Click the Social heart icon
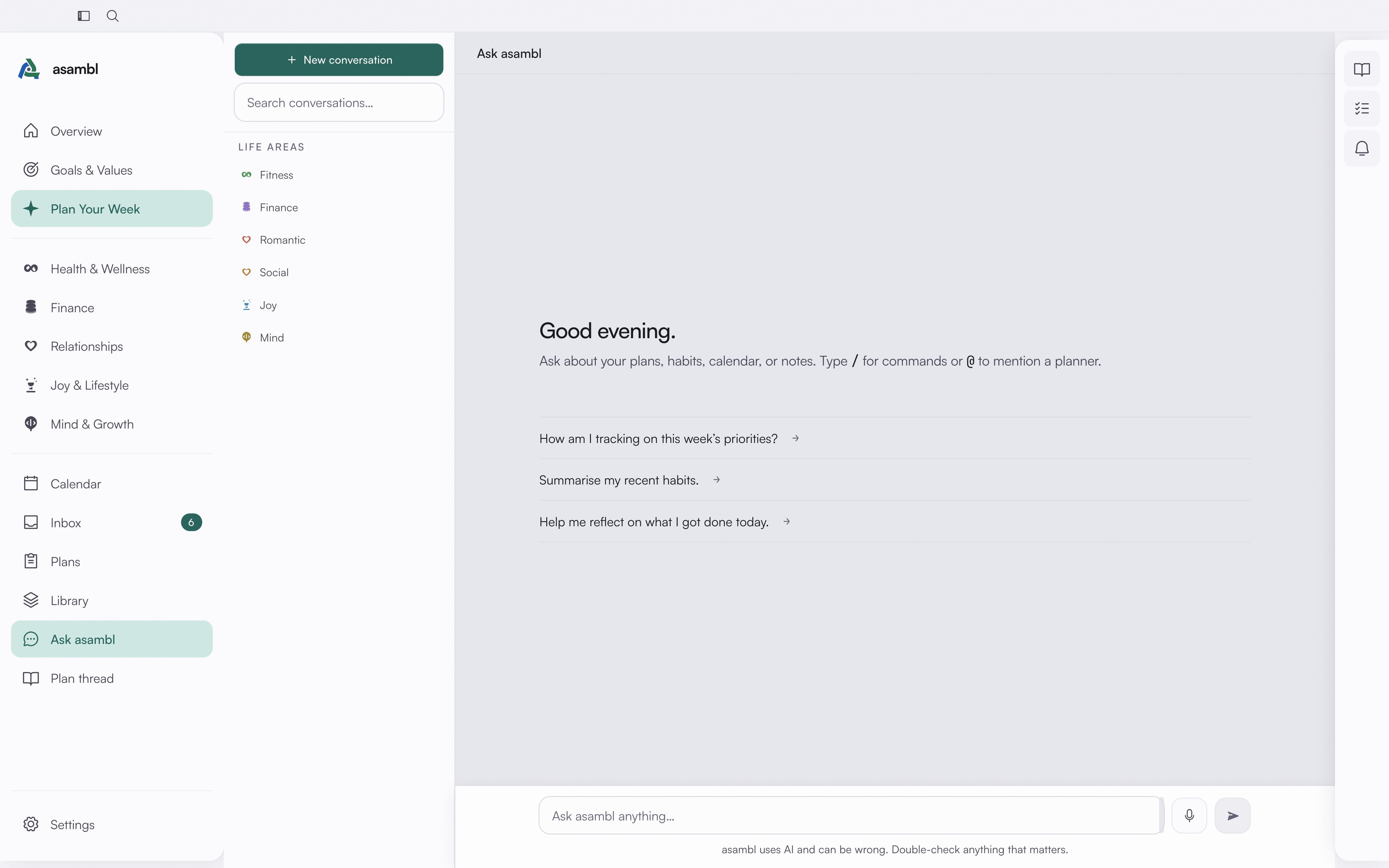This screenshot has height=868, width=1389. tap(246, 272)
